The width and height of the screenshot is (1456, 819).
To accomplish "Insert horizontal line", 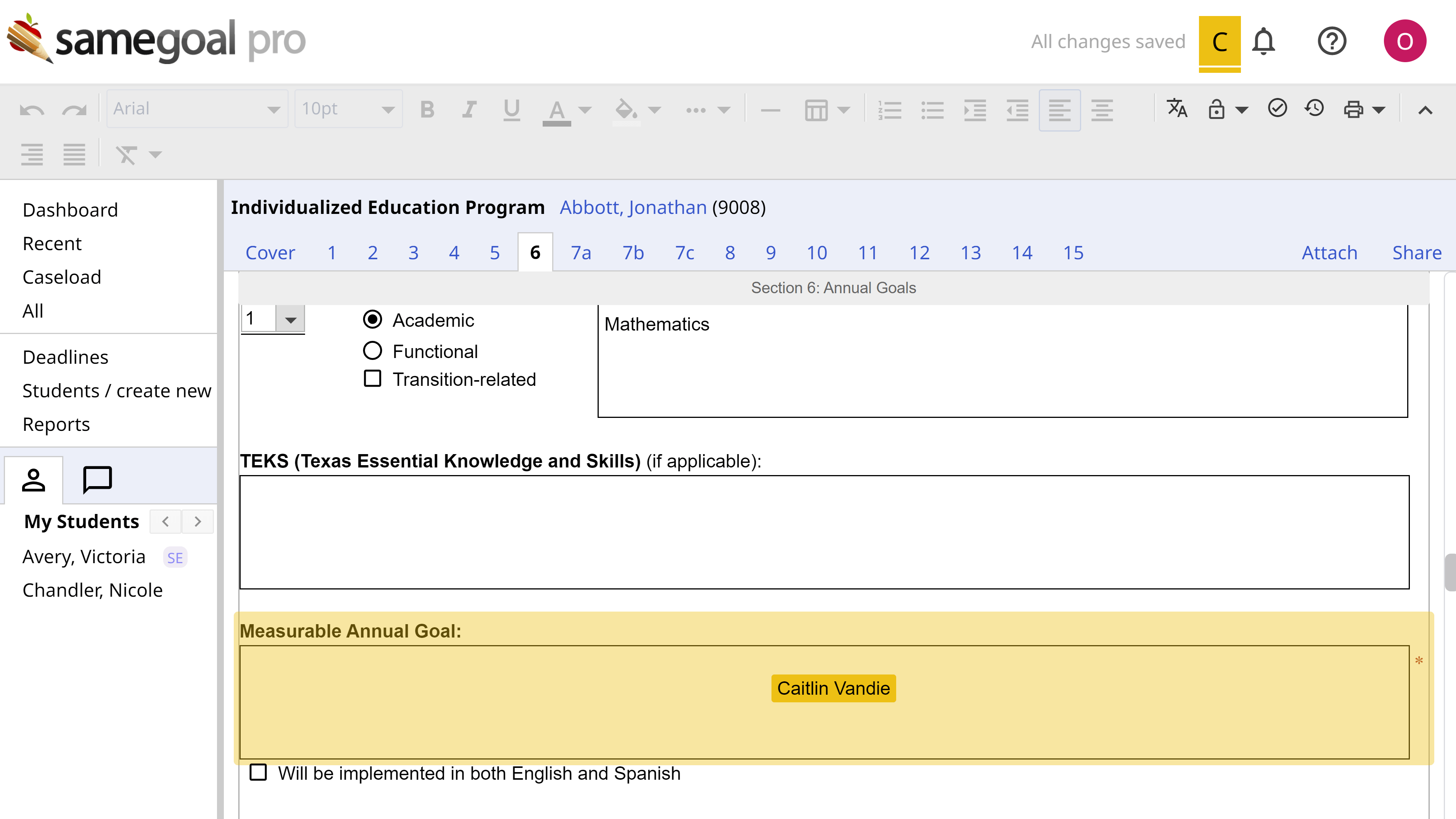I will tap(770, 110).
